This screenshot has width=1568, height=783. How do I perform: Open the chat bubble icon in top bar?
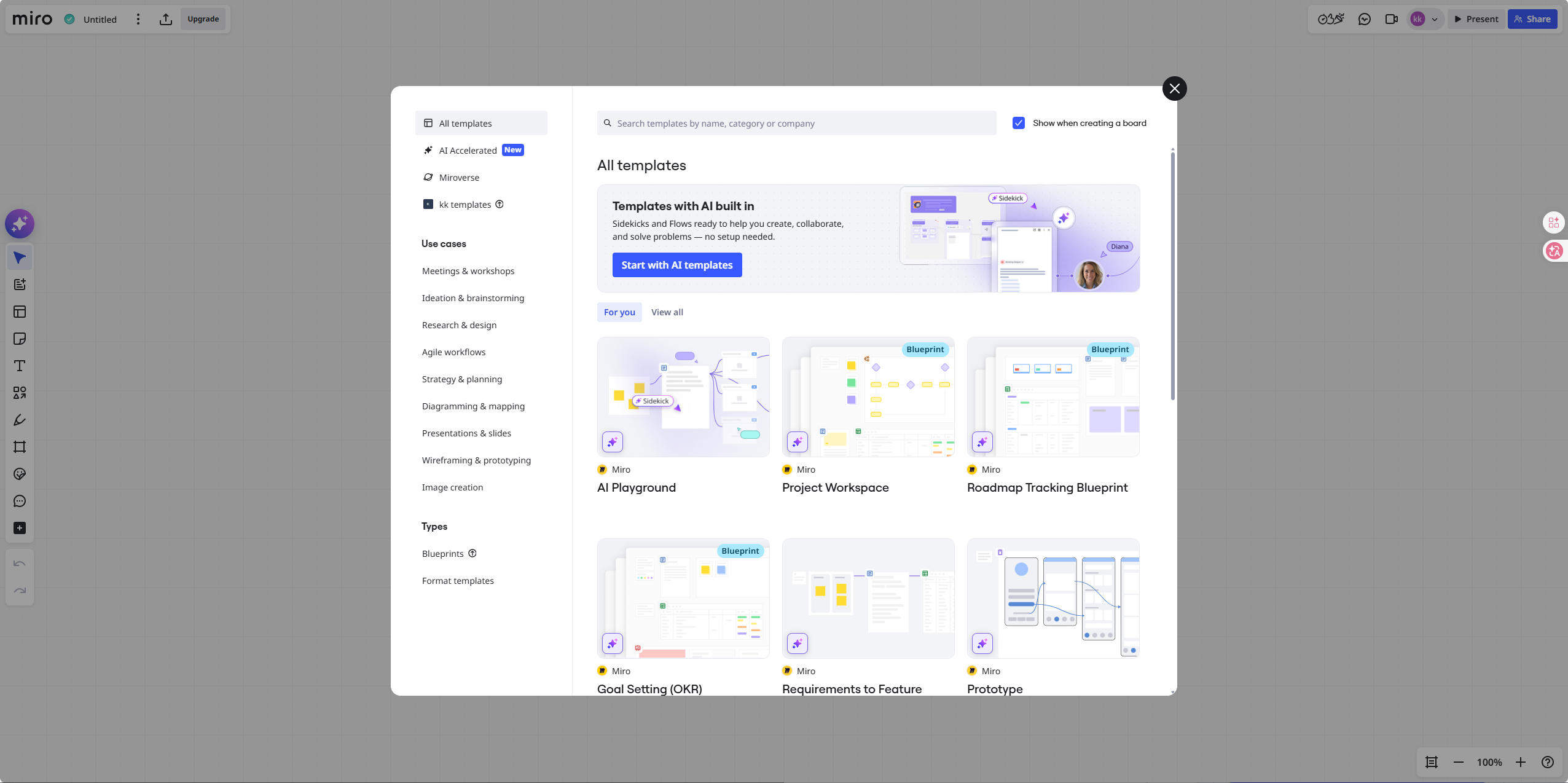(1365, 19)
